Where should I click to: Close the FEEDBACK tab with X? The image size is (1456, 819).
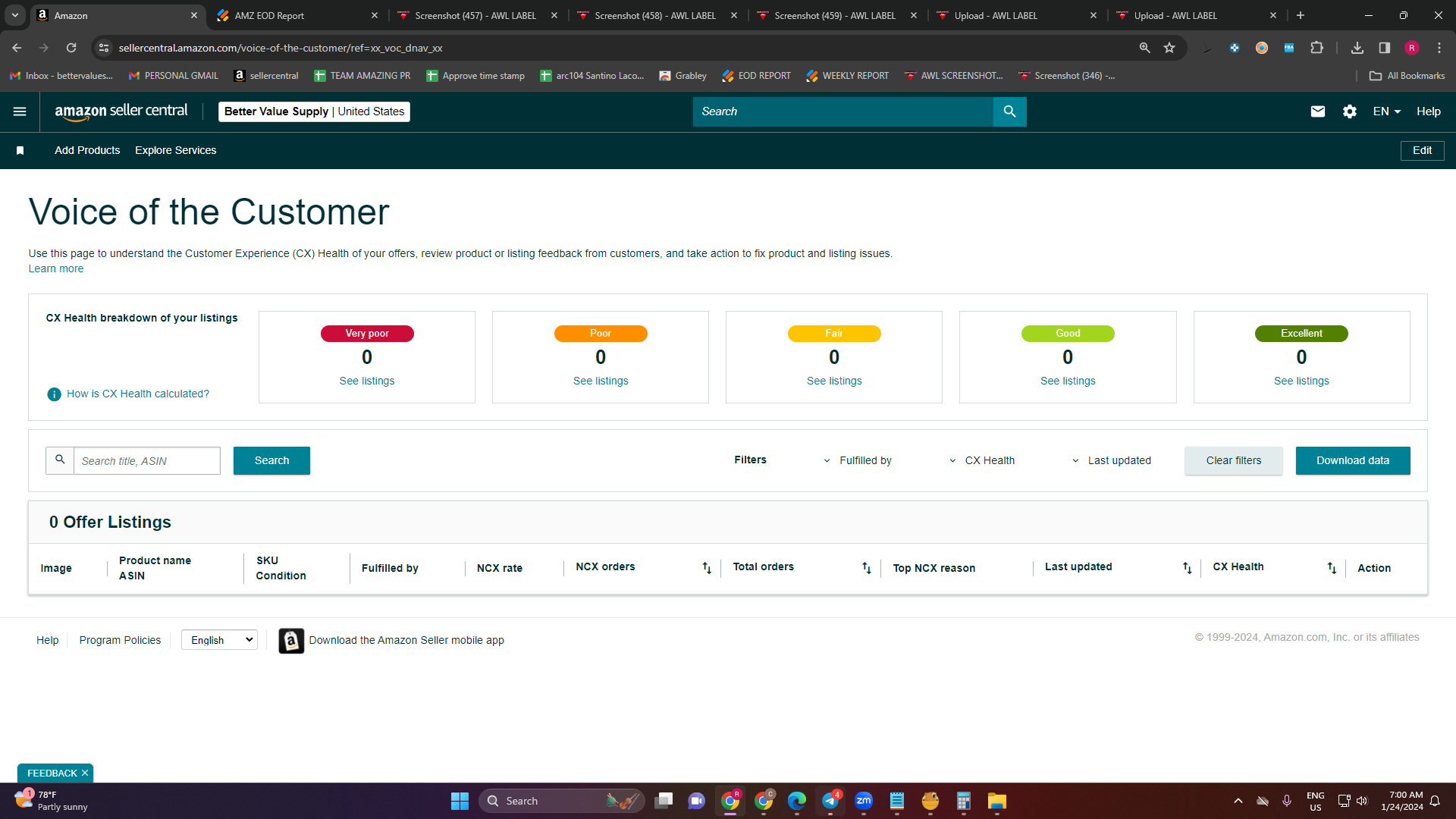tap(85, 773)
